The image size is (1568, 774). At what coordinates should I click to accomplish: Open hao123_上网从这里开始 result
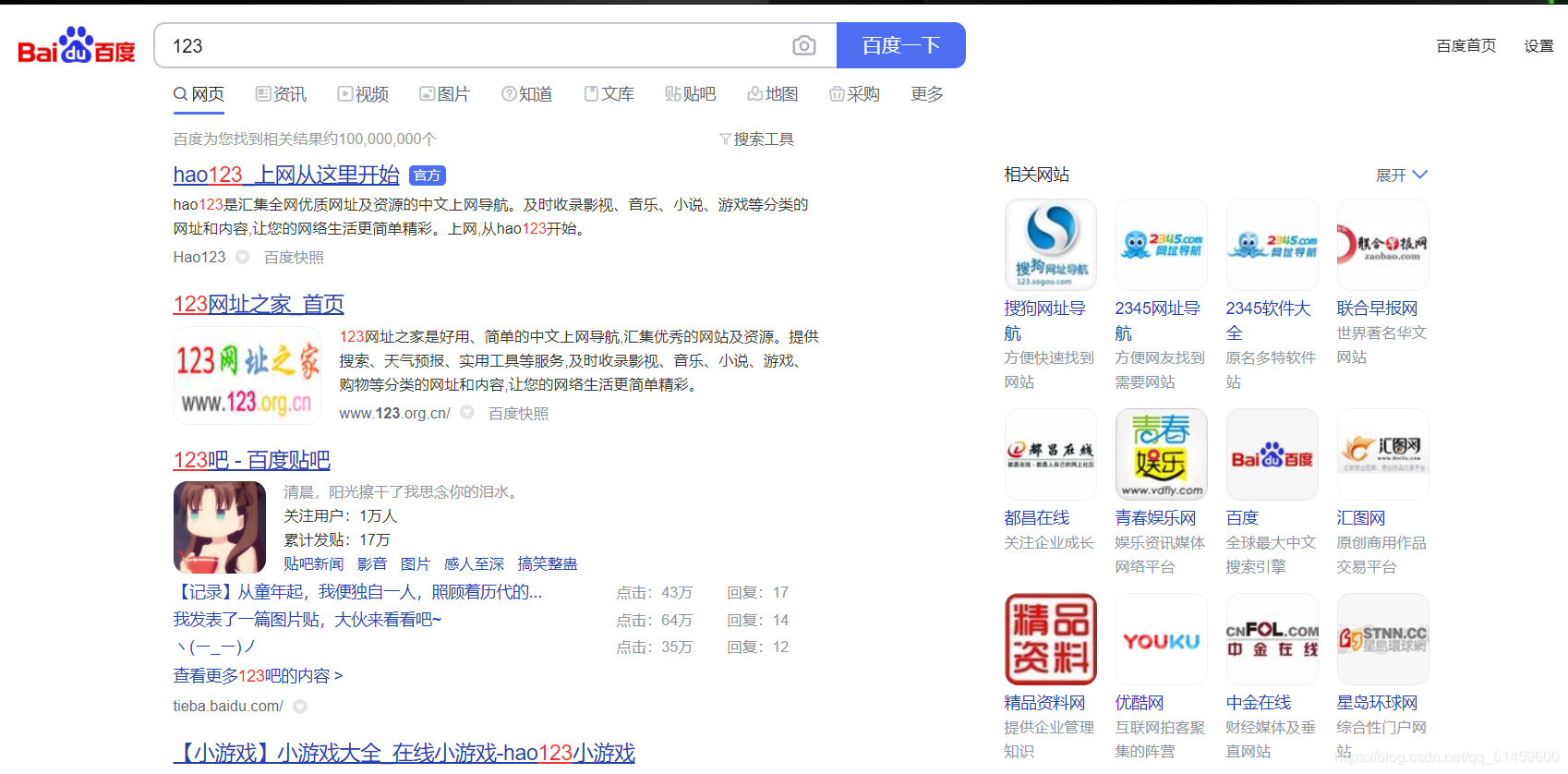286,175
